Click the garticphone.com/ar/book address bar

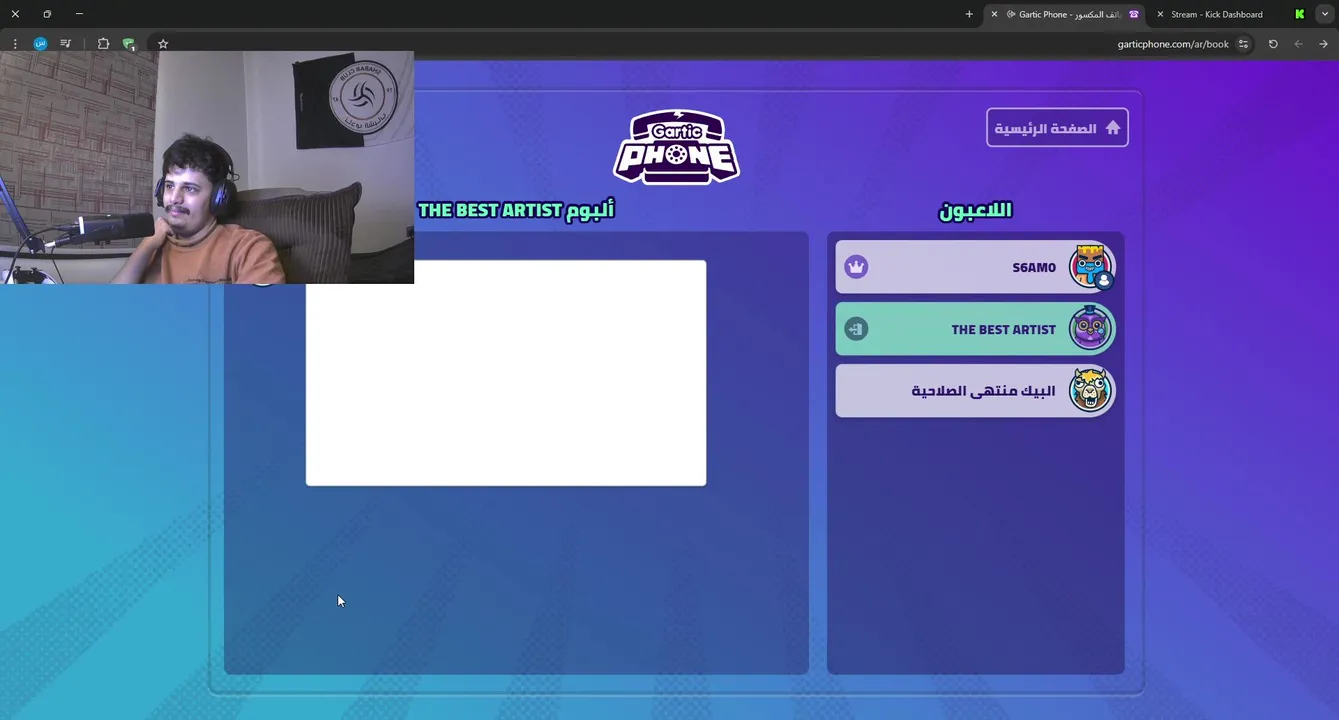tap(1172, 44)
